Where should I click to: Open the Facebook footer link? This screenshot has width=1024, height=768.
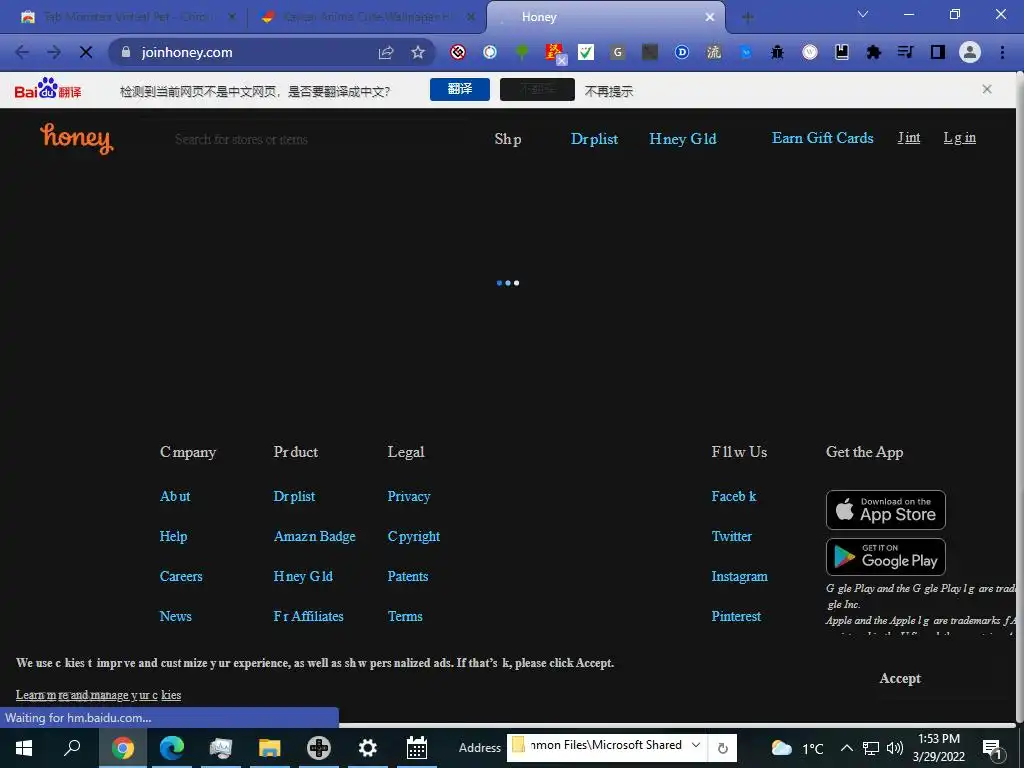[733, 496]
